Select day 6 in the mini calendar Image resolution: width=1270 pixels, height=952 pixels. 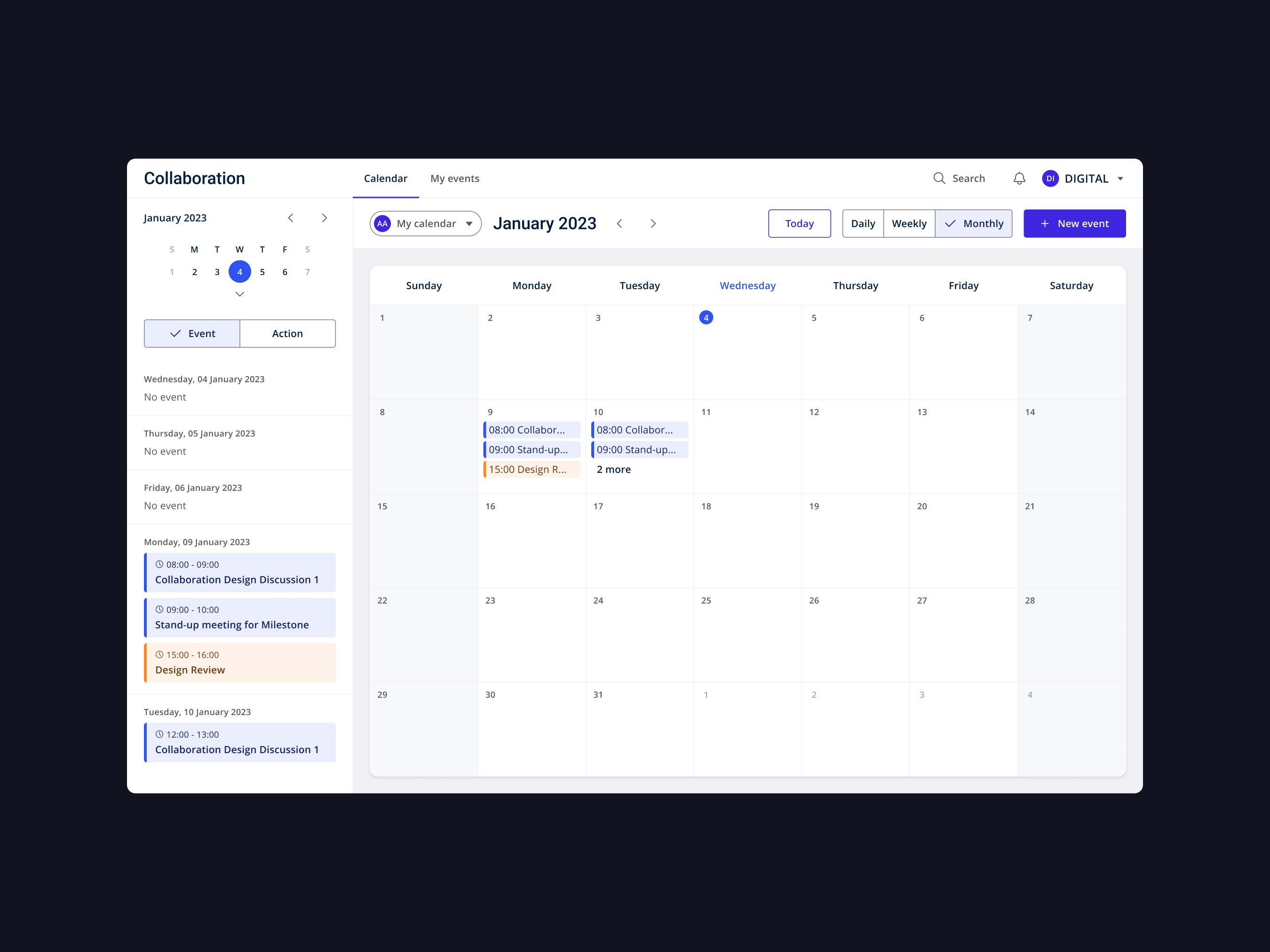click(x=285, y=272)
